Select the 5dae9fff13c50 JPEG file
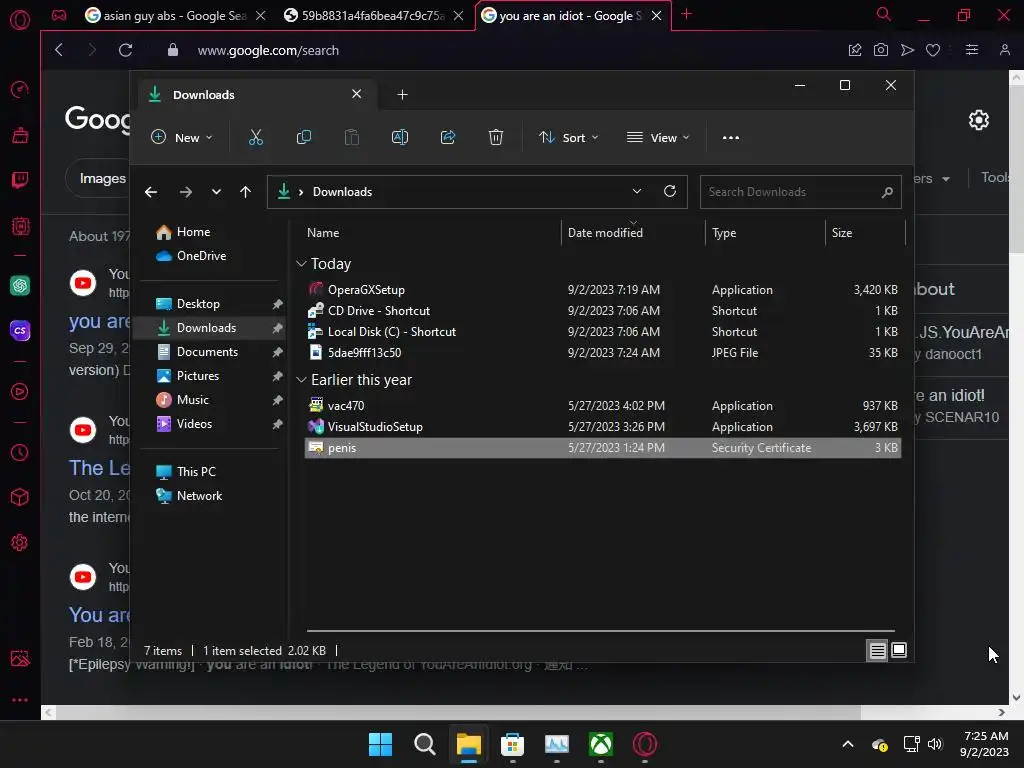The image size is (1024, 768). pyautogui.click(x=603, y=353)
